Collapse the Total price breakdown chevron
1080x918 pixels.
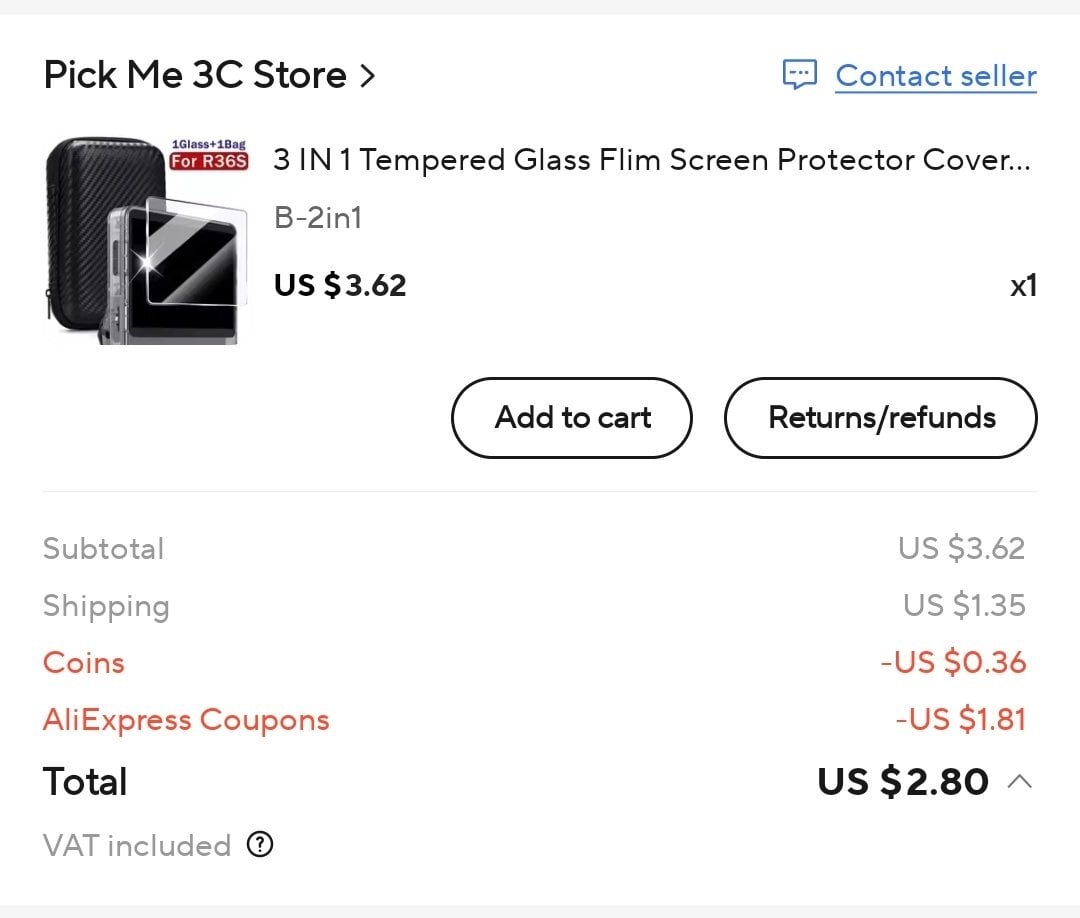tap(1019, 782)
